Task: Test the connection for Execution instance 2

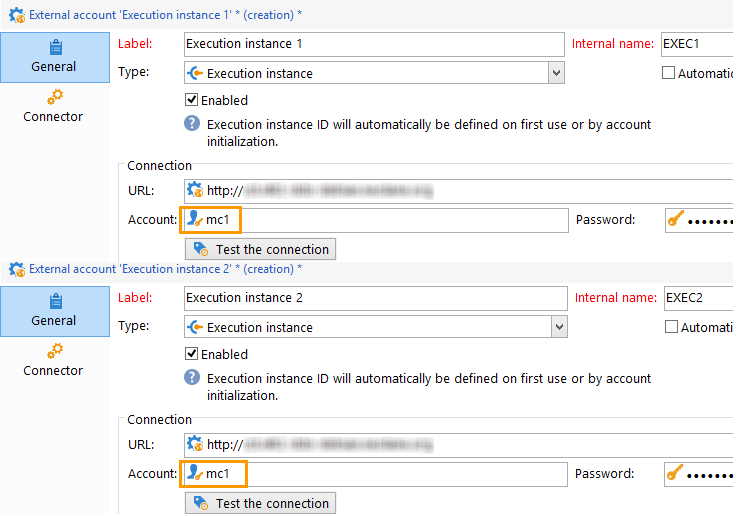Action: (x=261, y=503)
